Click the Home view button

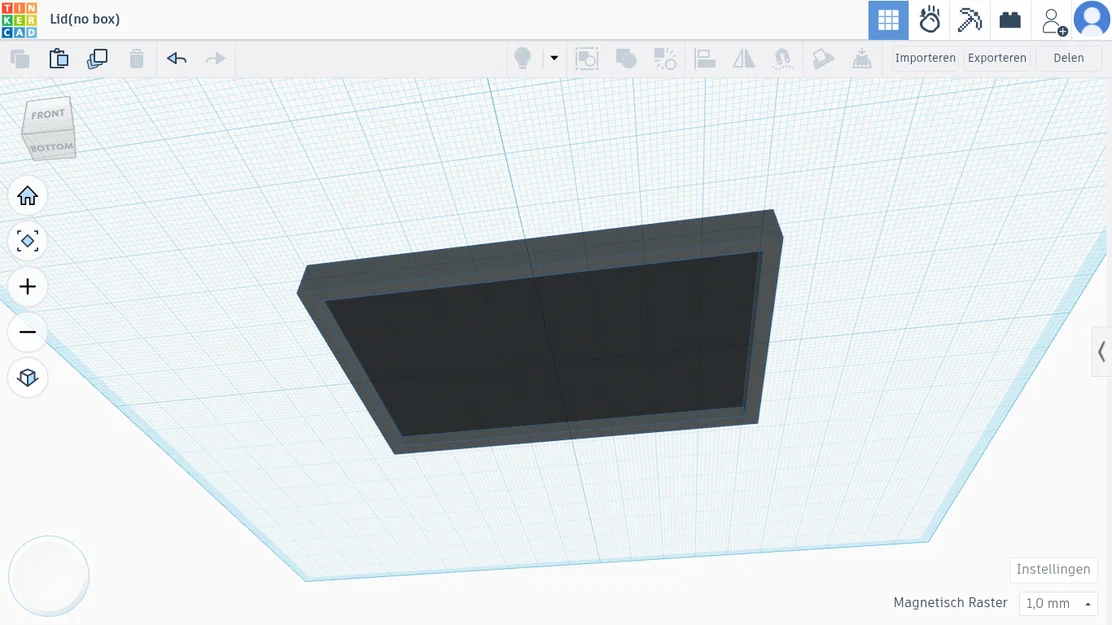[x=28, y=196]
